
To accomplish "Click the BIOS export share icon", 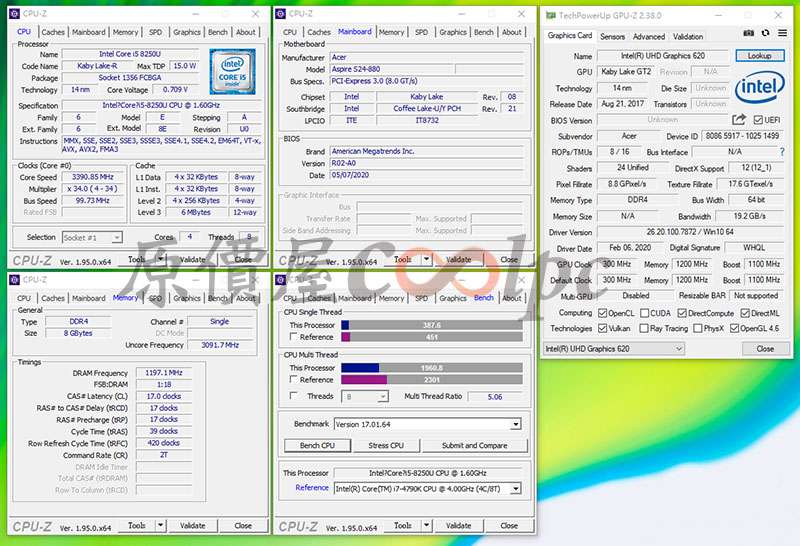I will click(x=739, y=120).
